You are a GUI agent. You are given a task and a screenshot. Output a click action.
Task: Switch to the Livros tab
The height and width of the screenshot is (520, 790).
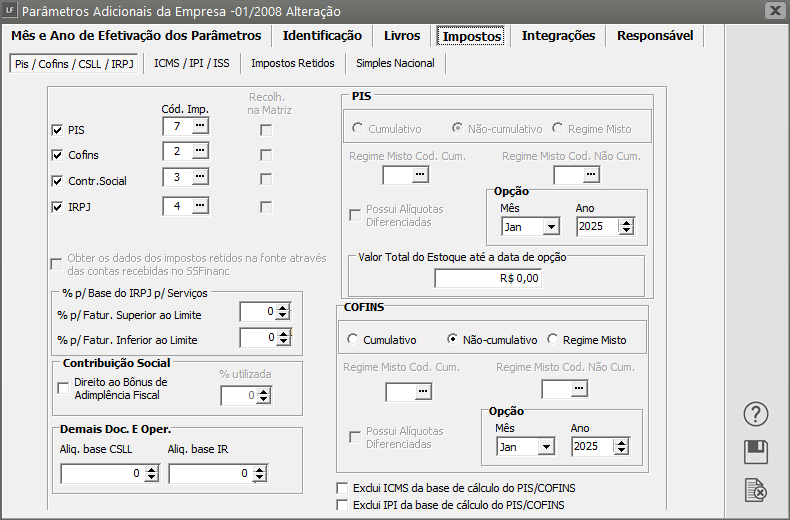402,36
